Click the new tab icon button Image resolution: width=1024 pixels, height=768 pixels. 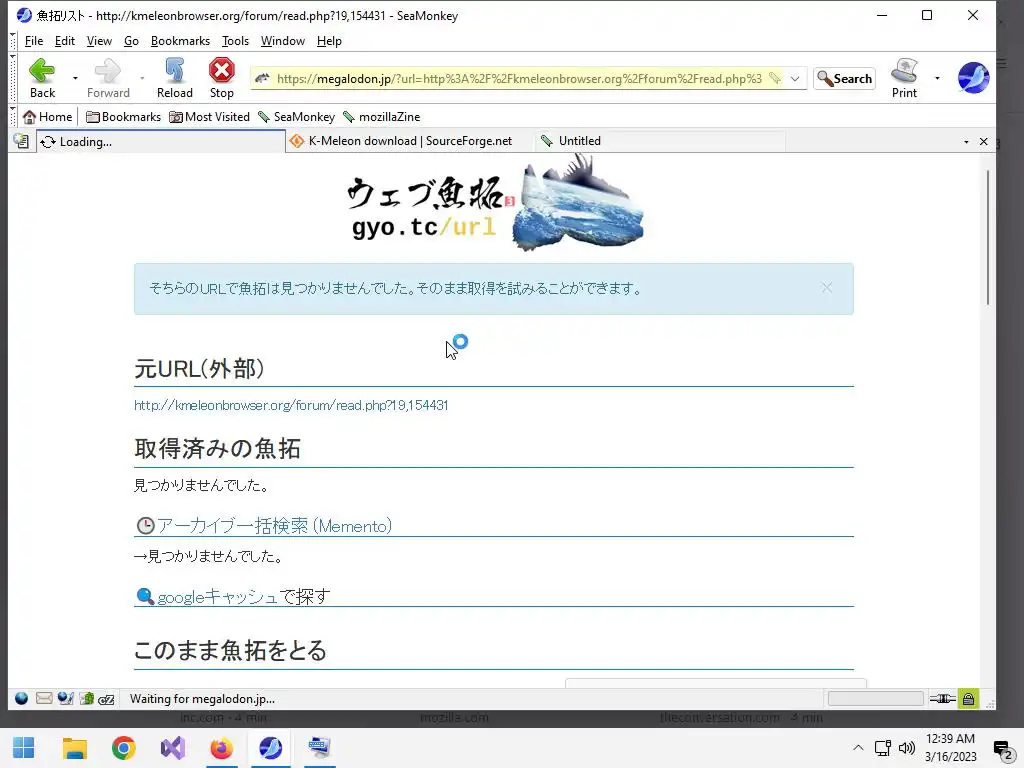pos(22,141)
